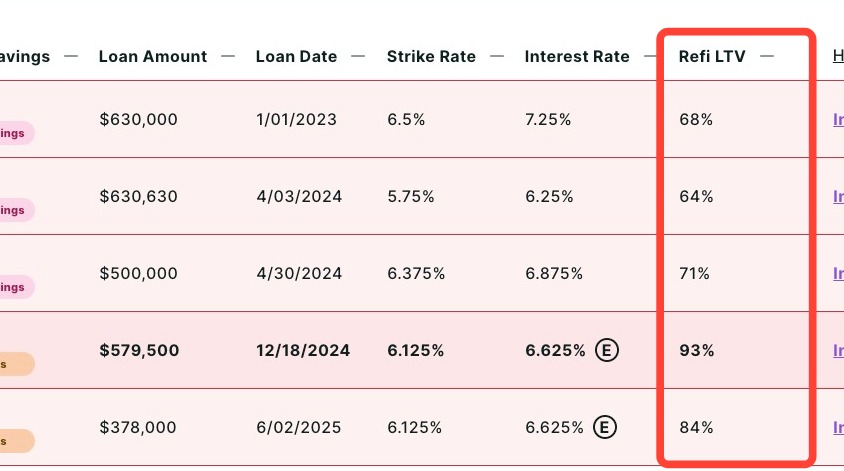Viewport: 844px width, 471px height.
Task: Open the purple link in the $579,500 row
Action: 838,351
